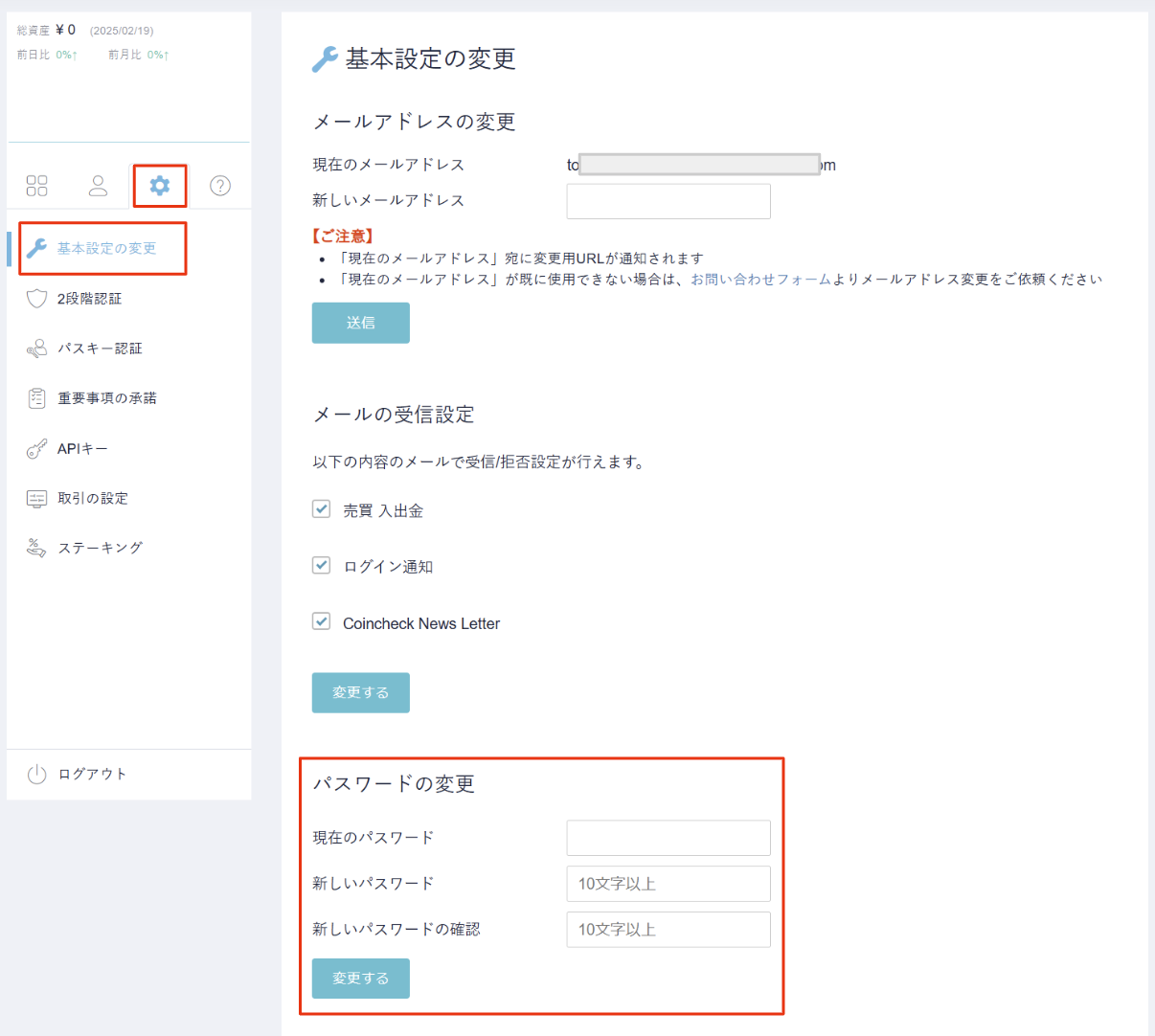Open 重要事項の承諾 menu item
Viewport: 1155px width, 1036px height.
point(106,398)
